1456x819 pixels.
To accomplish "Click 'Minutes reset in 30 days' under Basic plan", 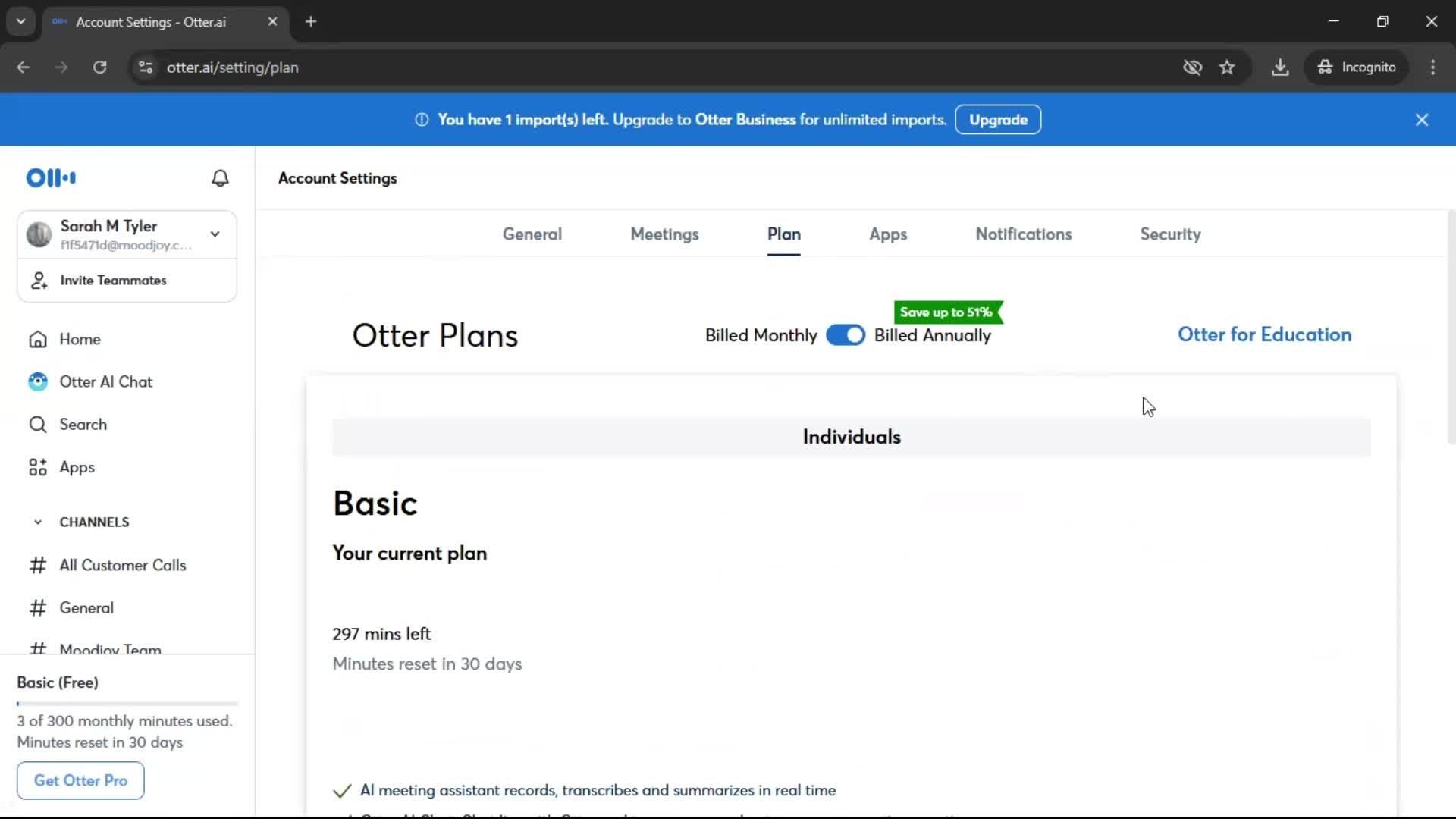I will [427, 664].
